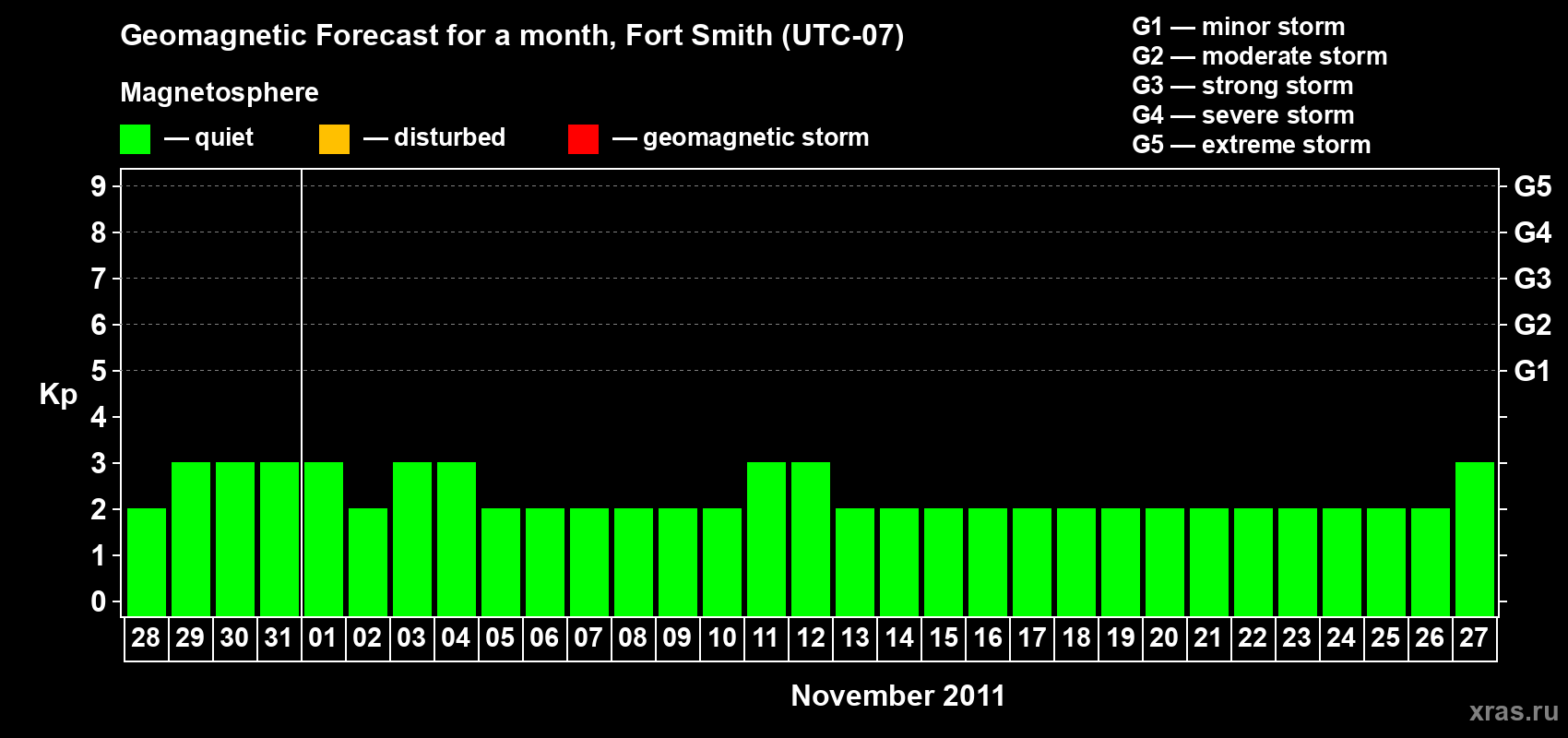Screen dimensions: 1568x738
Task: Click the bar for day 12
Action: (811, 539)
